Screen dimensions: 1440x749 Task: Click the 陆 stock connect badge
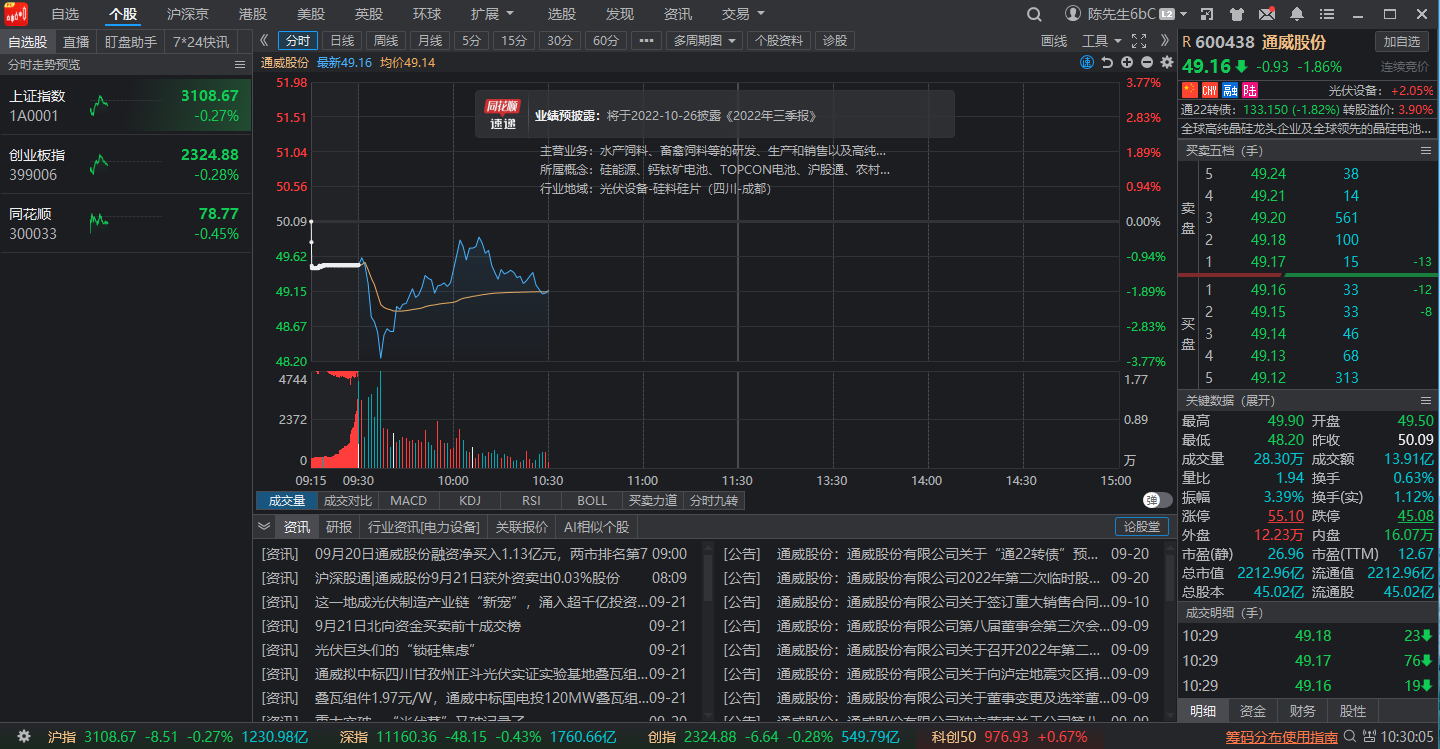coord(1250,90)
